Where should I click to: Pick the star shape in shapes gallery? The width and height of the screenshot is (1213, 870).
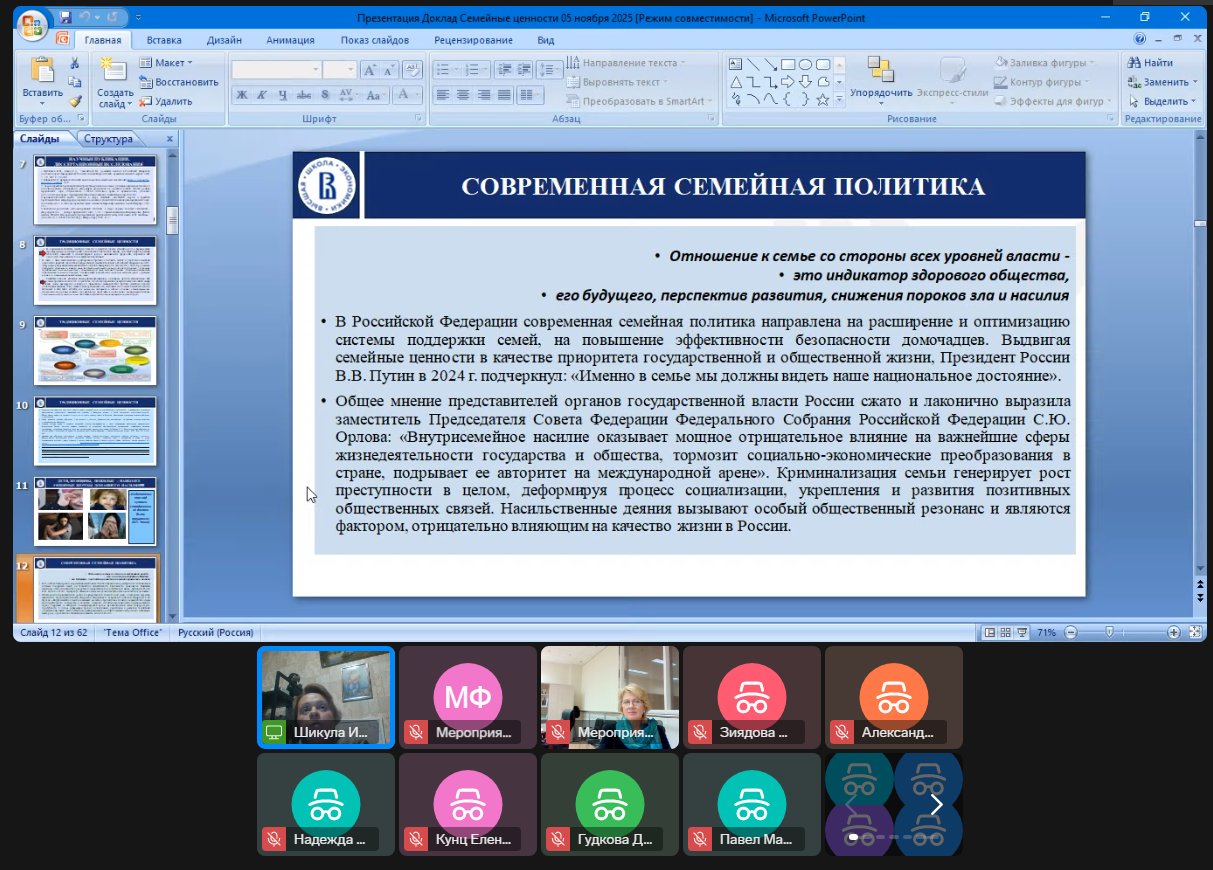[x=822, y=100]
